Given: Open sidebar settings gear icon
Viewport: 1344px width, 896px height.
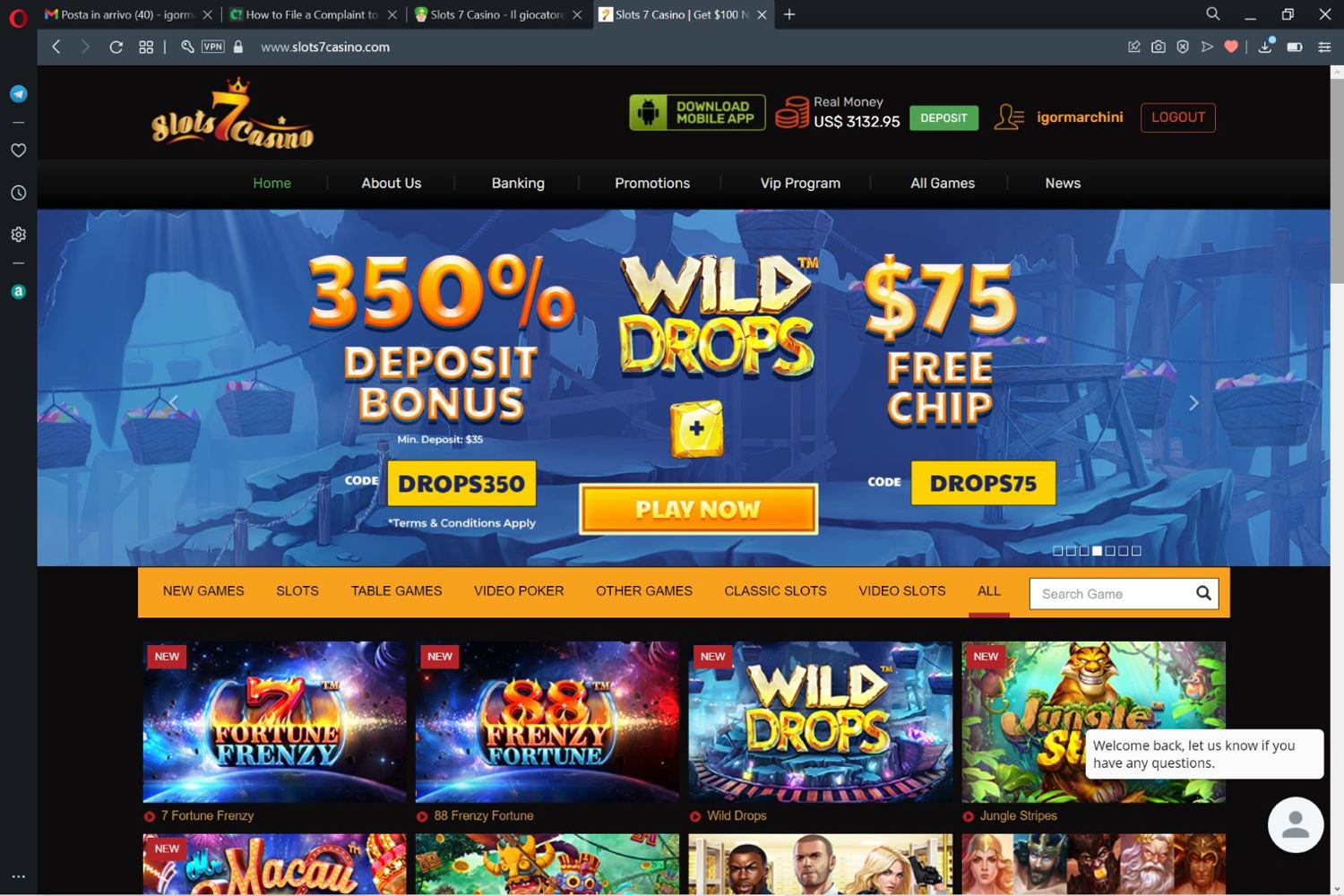Looking at the screenshot, I should click(x=18, y=235).
